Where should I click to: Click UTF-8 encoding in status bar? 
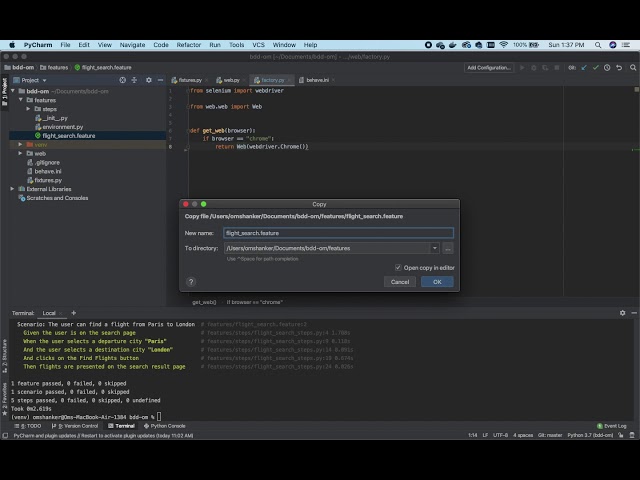tap(500, 435)
